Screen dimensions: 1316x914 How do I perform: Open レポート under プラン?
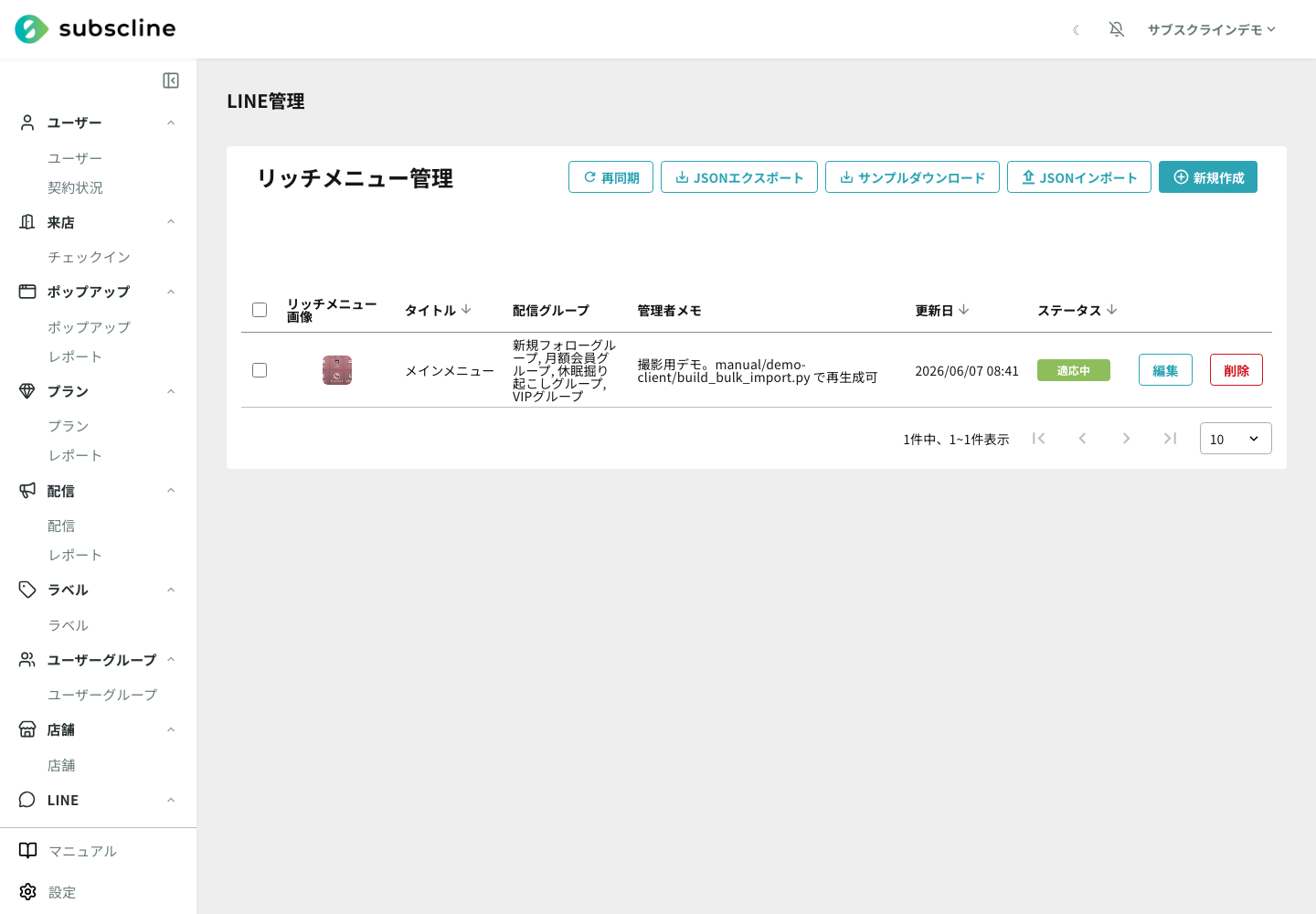click(x=75, y=455)
